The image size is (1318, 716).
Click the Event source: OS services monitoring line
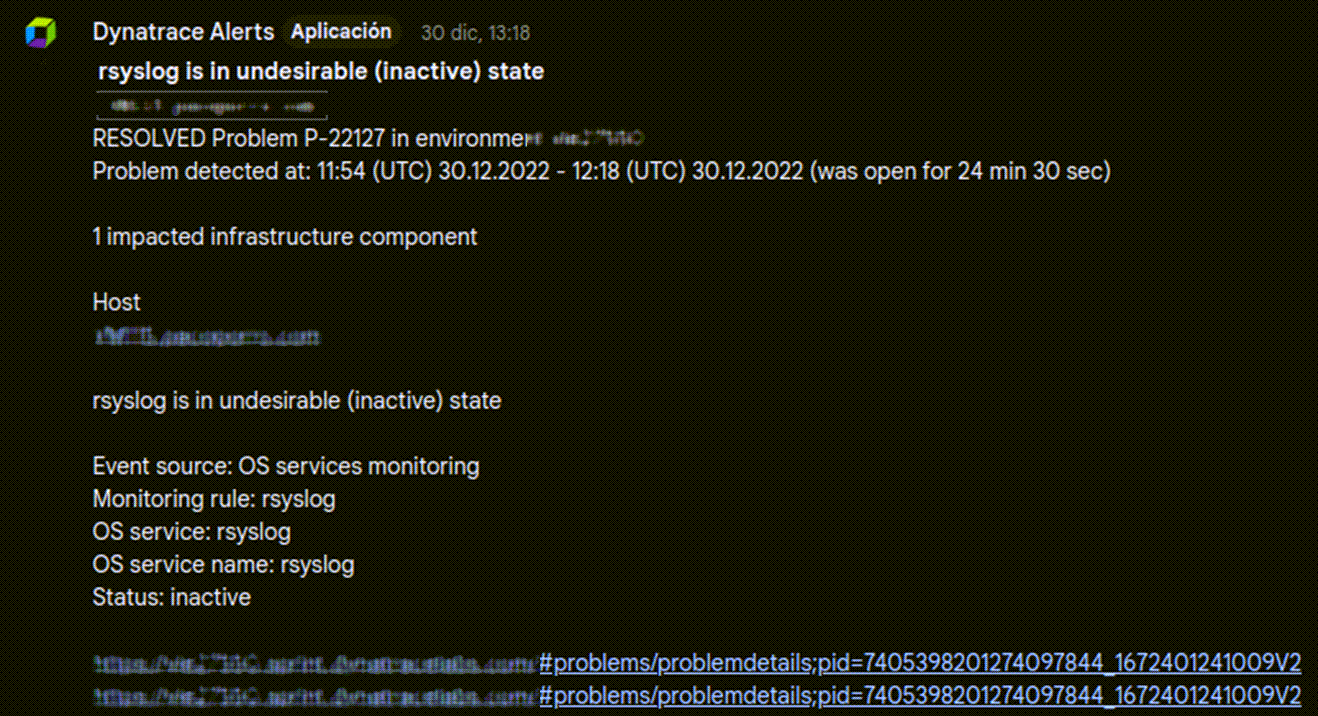286,466
